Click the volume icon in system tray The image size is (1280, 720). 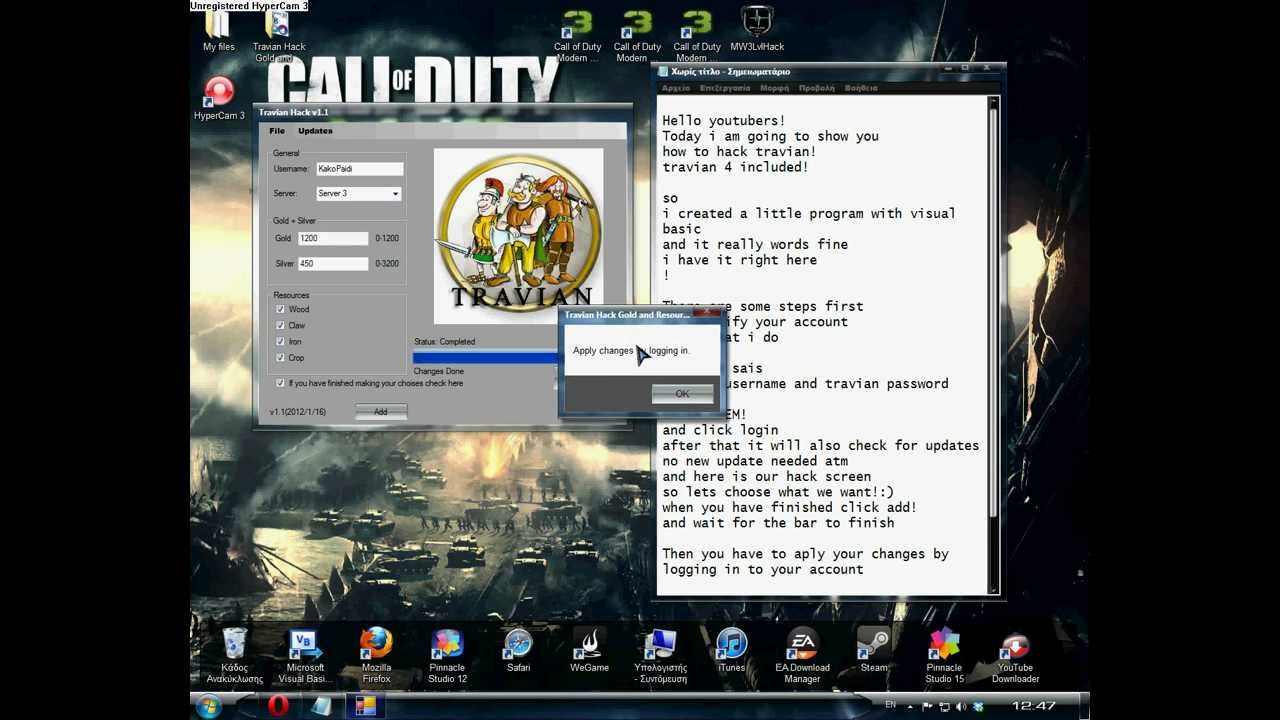pos(960,707)
